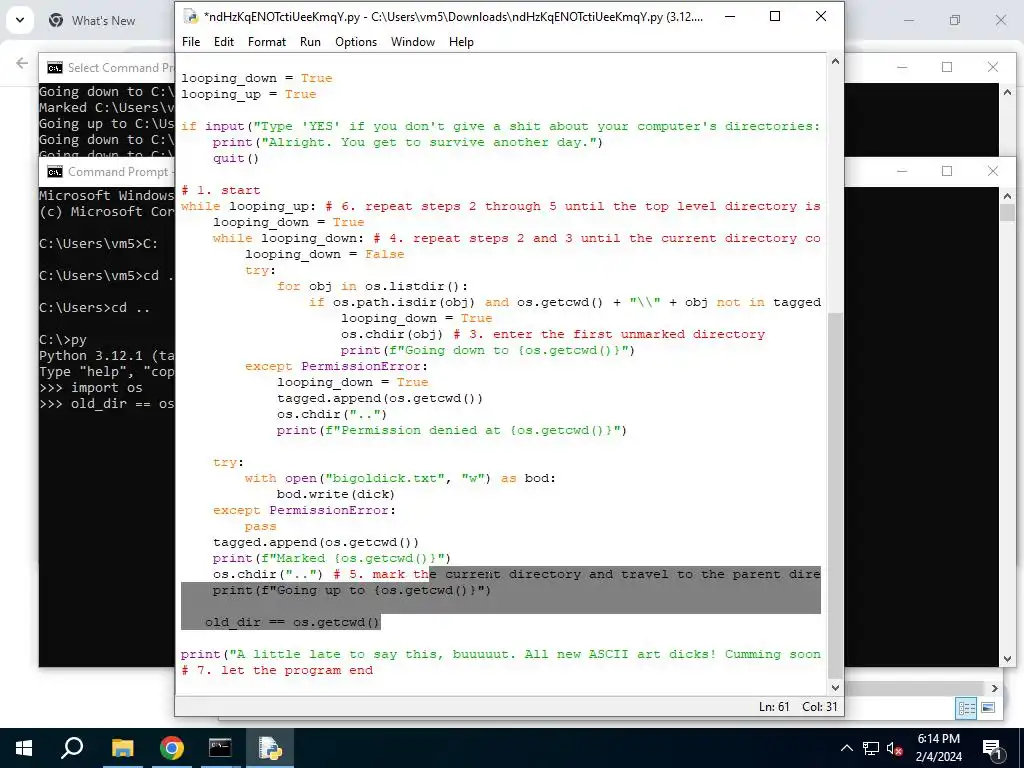Click the muted volume tray icon
The height and width of the screenshot is (768, 1024).
(894, 748)
